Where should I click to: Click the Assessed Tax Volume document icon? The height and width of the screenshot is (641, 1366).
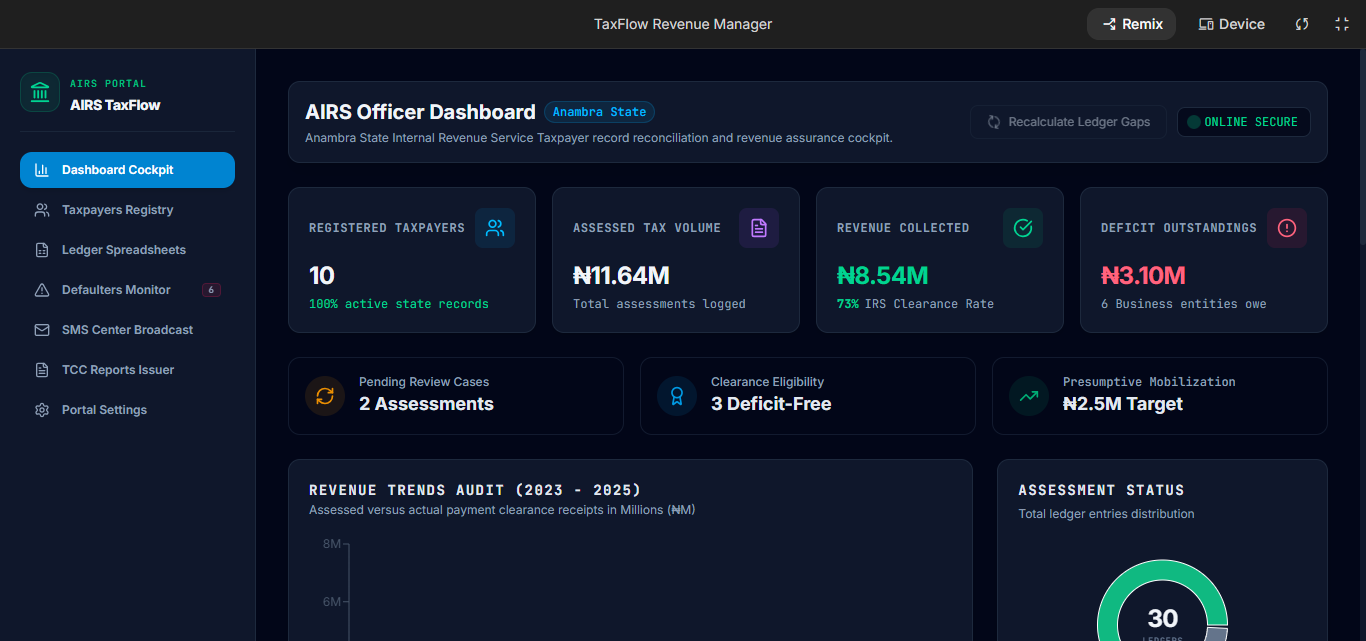point(759,228)
